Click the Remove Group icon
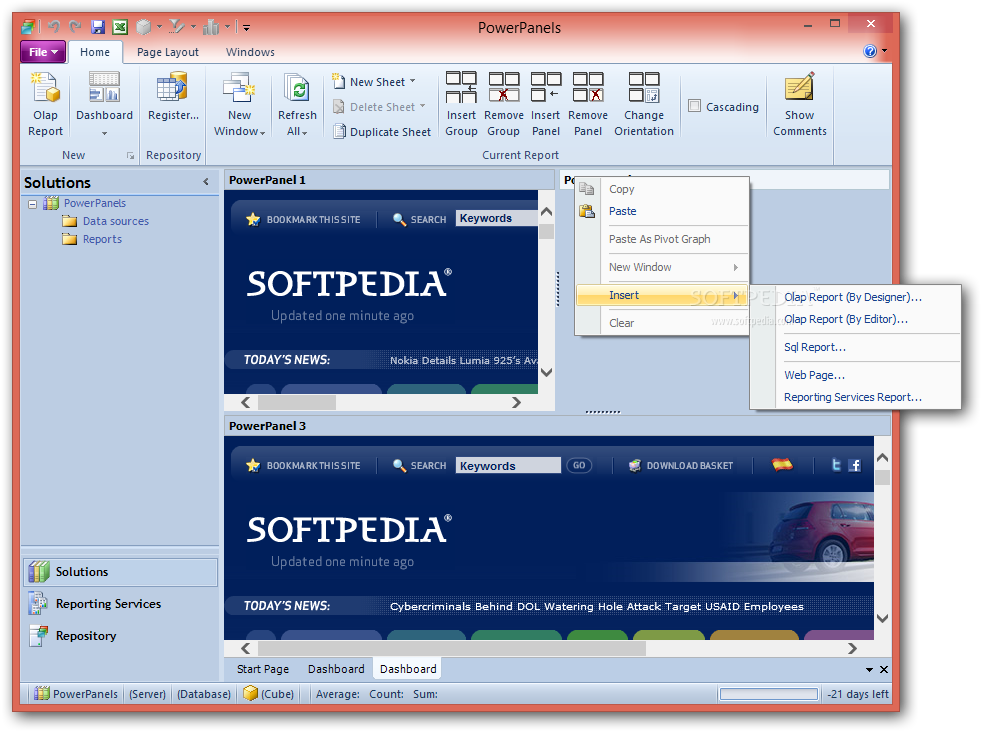 (x=504, y=87)
